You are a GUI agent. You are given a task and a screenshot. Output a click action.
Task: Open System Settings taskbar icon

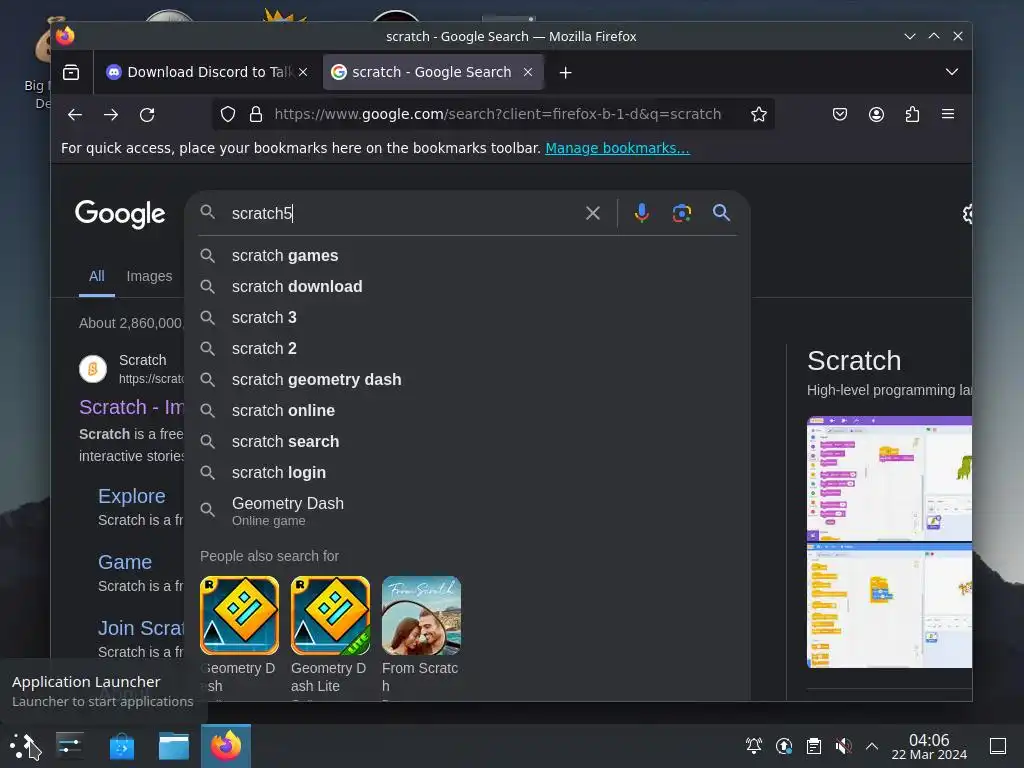[x=70, y=746]
